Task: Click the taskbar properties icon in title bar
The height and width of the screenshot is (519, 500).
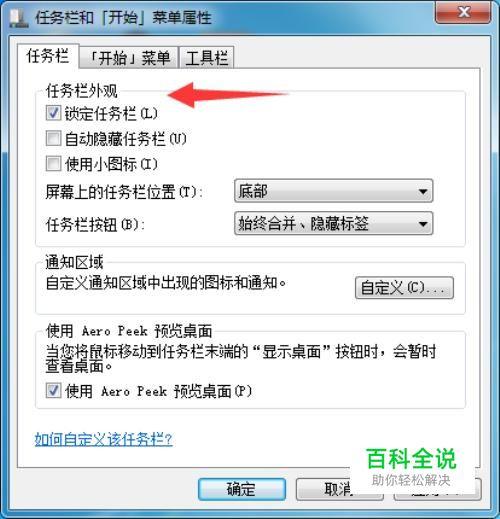Action: pyautogui.click(x=19, y=18)
